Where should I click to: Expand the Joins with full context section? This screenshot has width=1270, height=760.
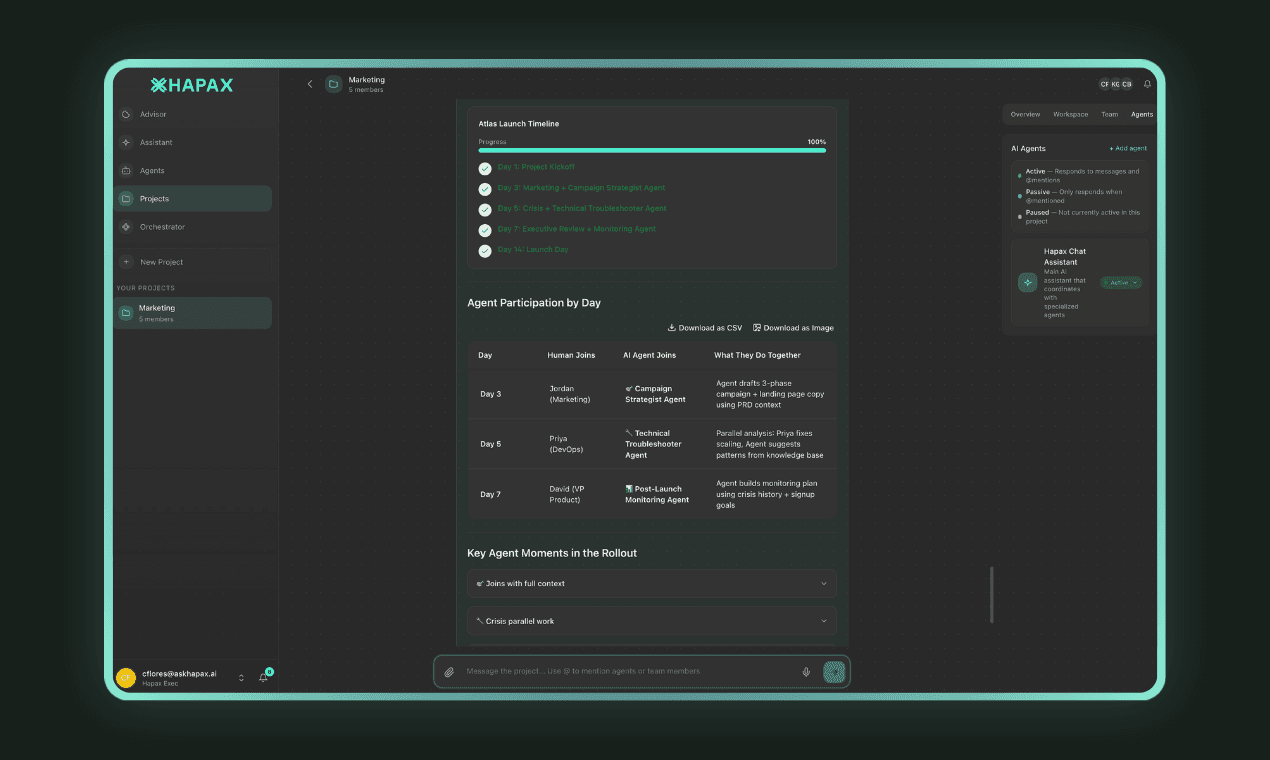click(x=651, y=583)
